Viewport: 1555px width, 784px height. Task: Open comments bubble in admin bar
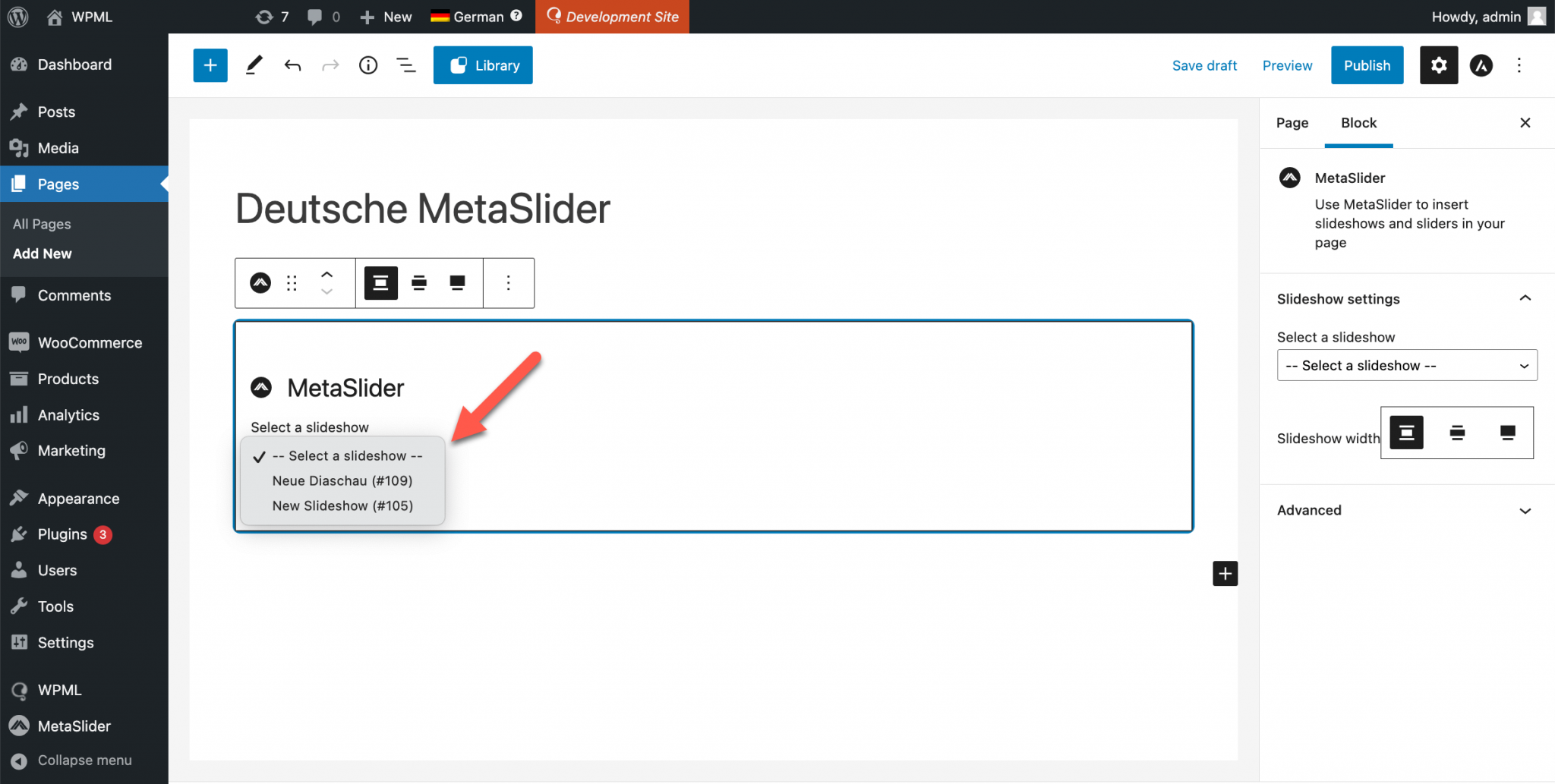click(x=323, y=17)
